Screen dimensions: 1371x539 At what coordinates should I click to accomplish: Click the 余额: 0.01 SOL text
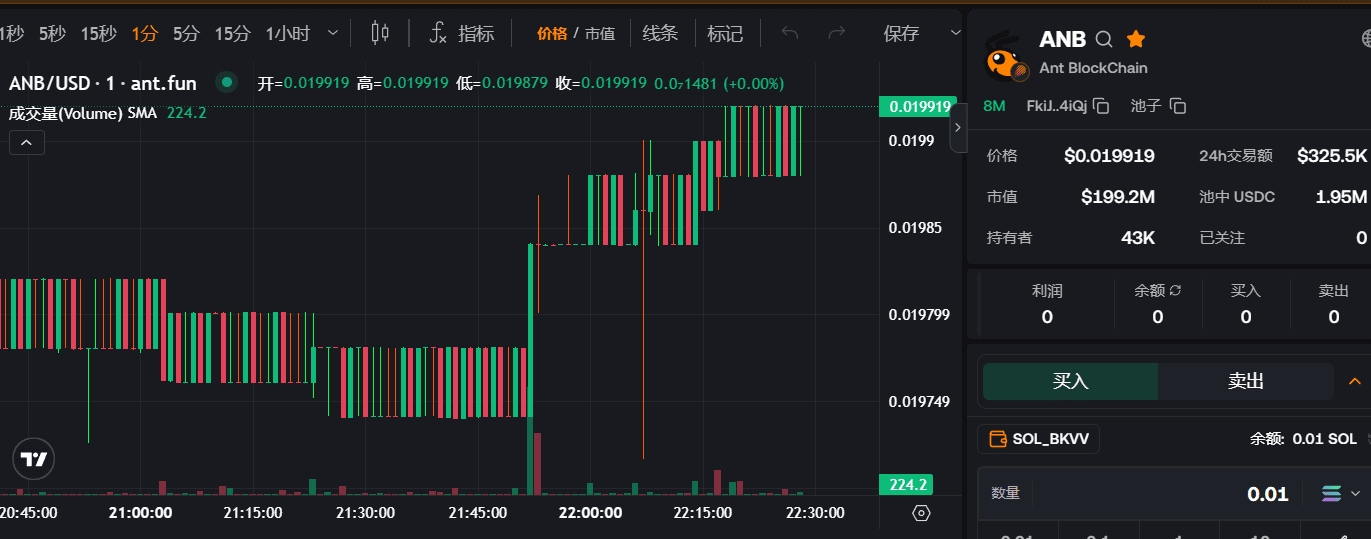1303,438
